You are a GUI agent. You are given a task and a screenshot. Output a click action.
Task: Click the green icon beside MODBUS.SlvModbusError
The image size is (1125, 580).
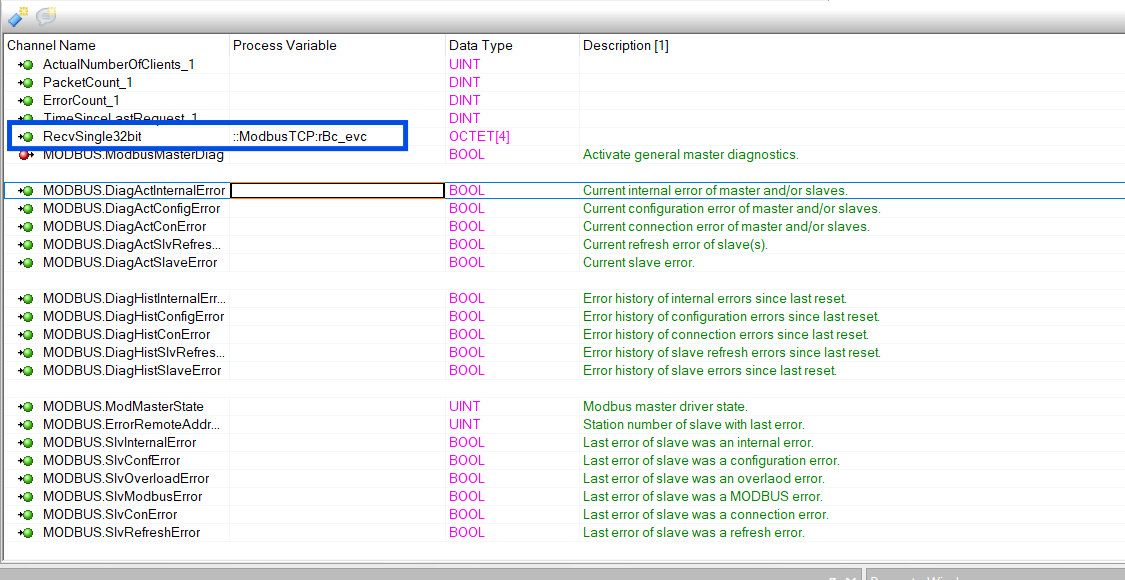point(26,497)
